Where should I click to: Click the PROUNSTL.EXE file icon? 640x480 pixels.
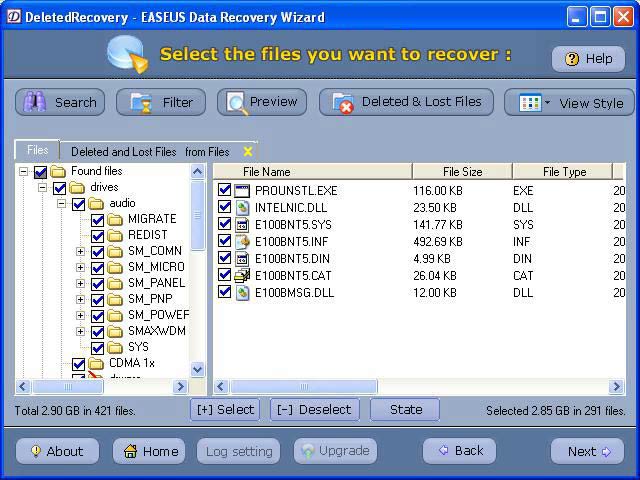click(242, 191)
